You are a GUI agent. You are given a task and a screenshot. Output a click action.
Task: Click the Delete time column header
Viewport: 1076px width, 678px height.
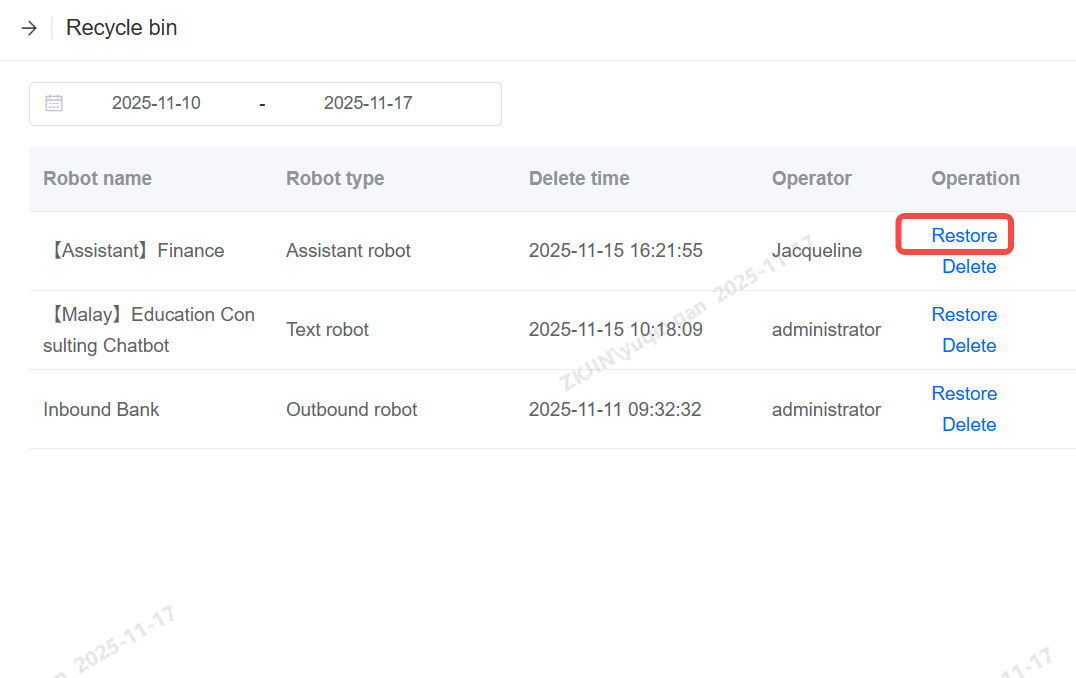coord(579,179)
